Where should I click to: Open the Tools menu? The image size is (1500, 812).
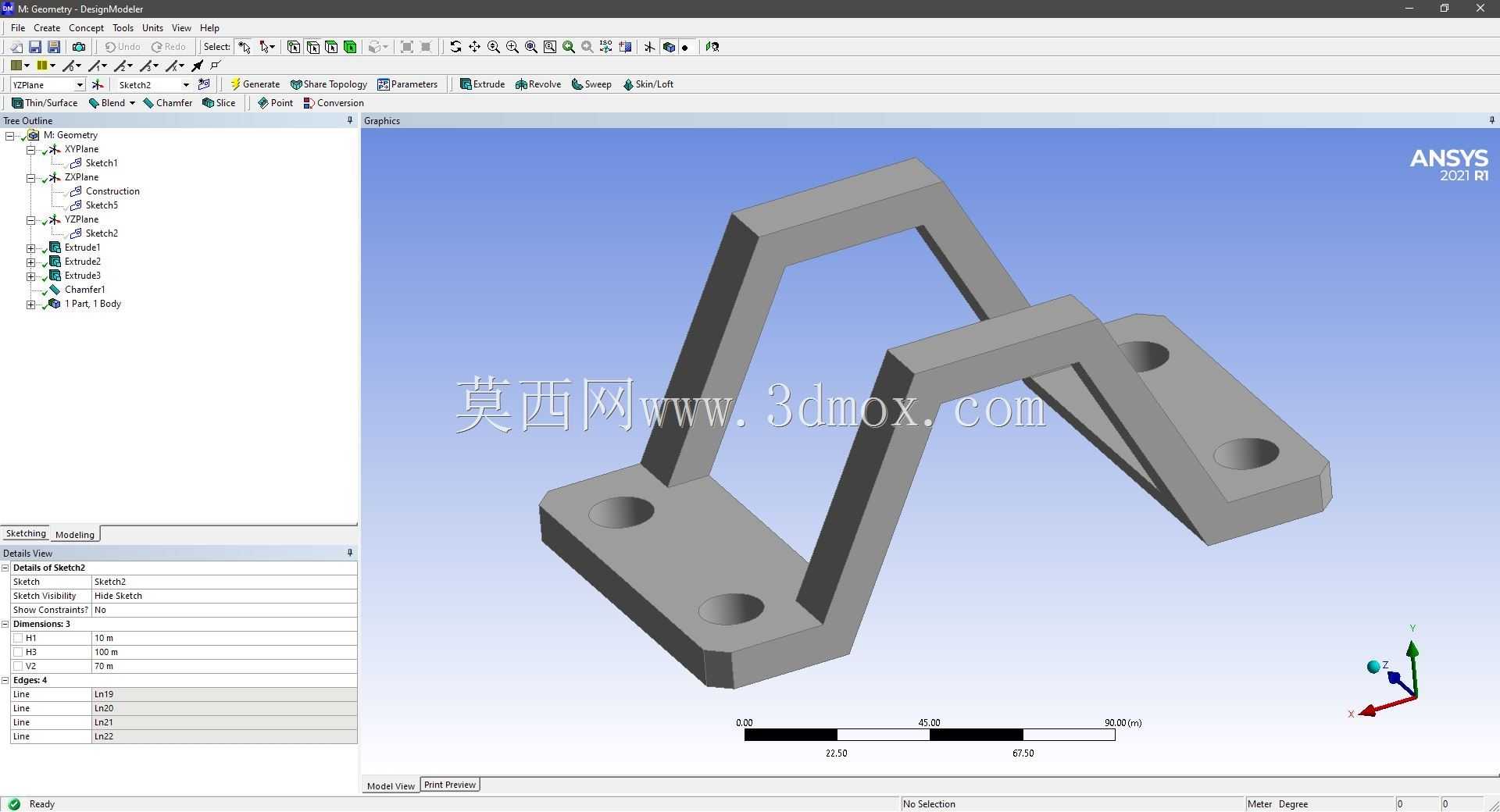click(123, 27)
